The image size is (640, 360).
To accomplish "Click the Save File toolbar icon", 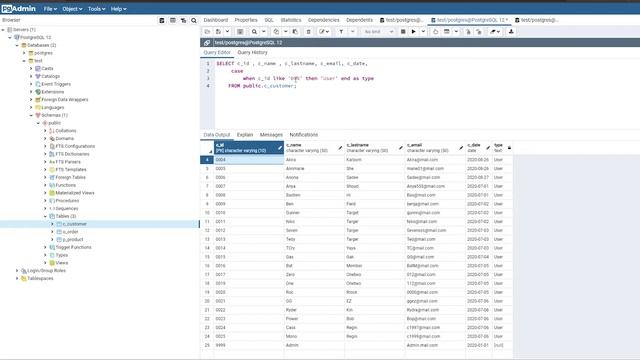I will click(x=218, y=32).
